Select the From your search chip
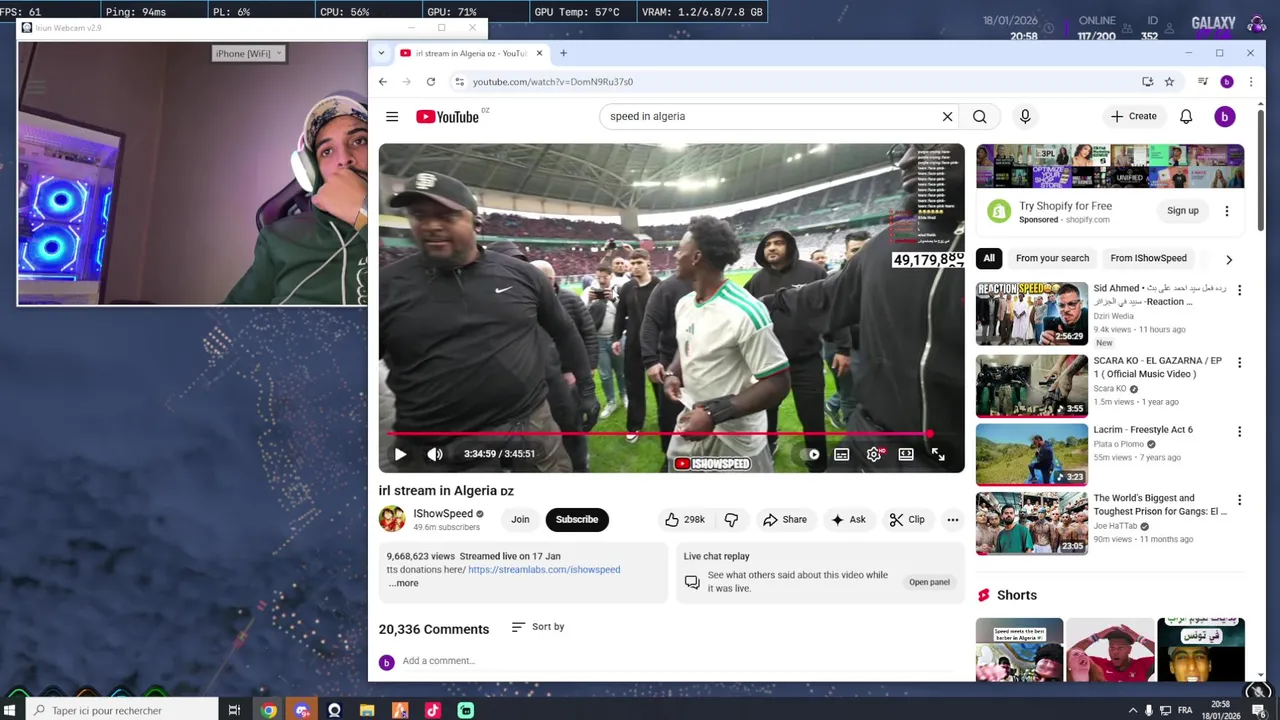This screenshot has width=1280, height=720. click(x=1052, y=258)
